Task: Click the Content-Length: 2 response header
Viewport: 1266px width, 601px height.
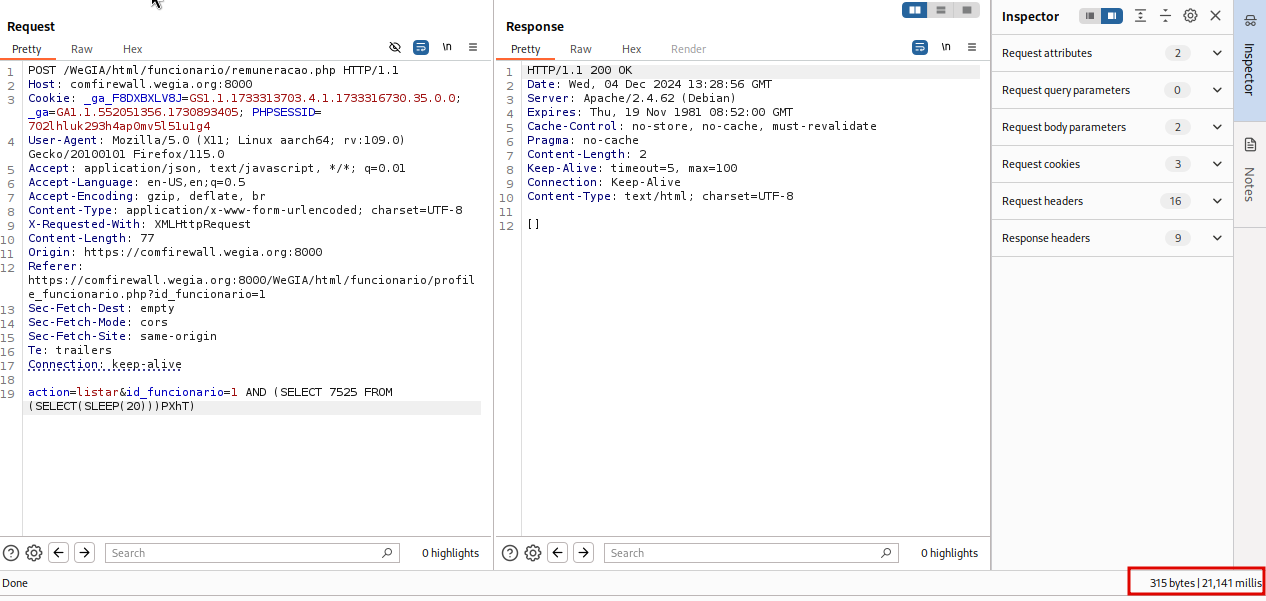Action: point(586,154)
